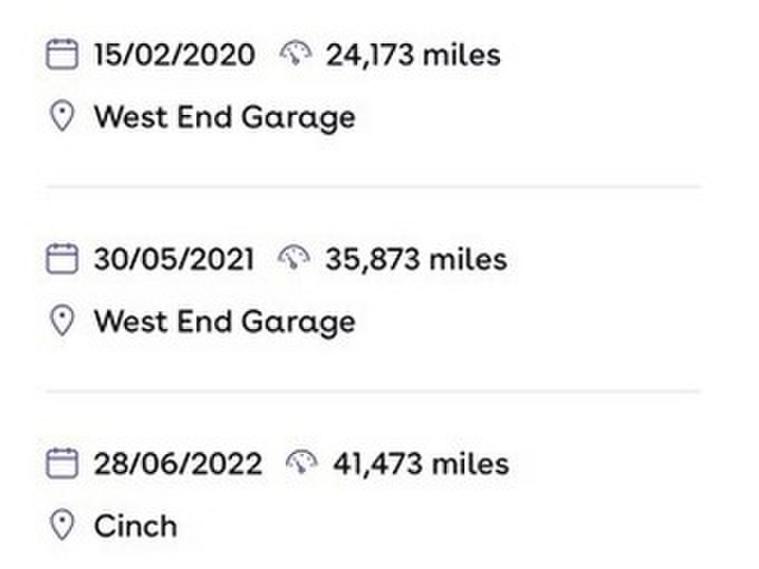Open the Cinch location label
This screenshot has height=569, width=759.
[135, 526]
